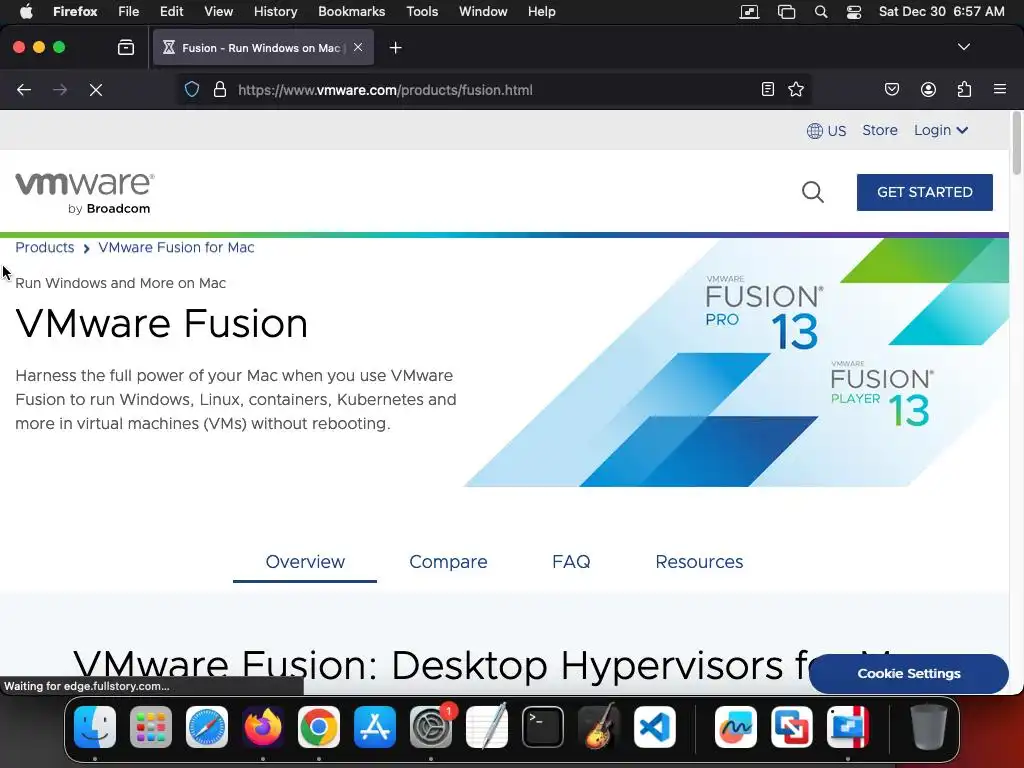
Task: Open App Store from the Dock
Action: click(375, 727)
